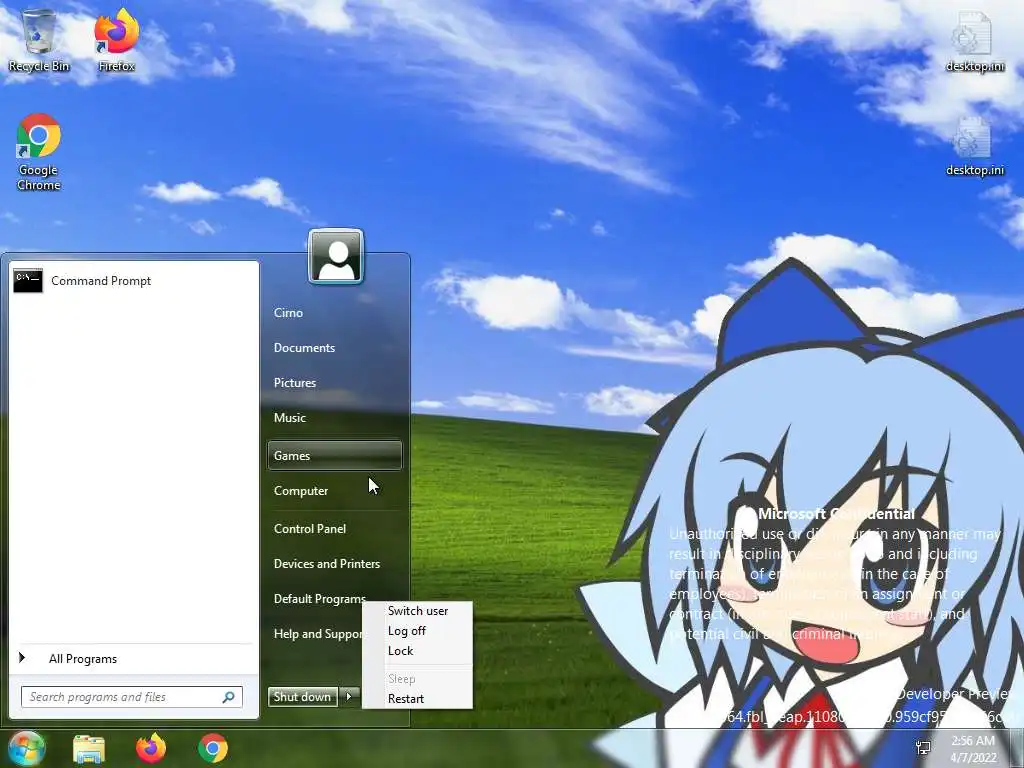
Task: Launch Firefox from the taskbar
Action: (x=151, y=748)
